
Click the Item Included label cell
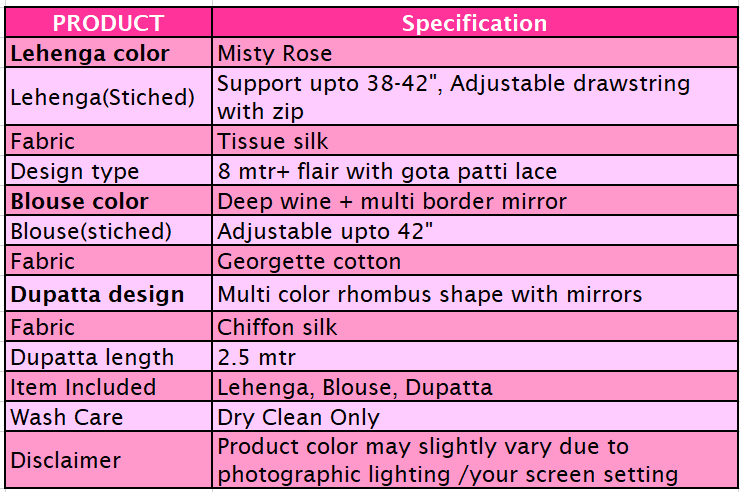(x=109, y=386)
